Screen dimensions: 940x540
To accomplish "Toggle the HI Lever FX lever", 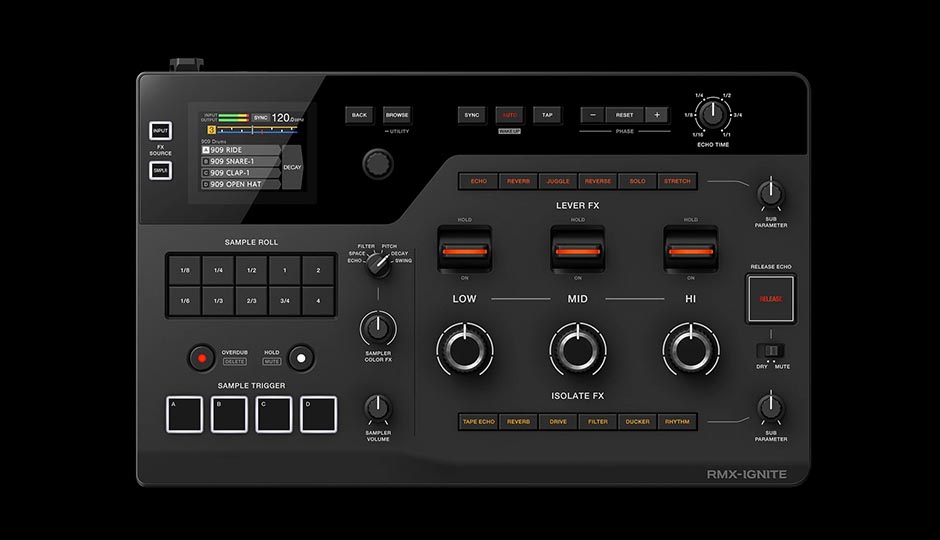I will coord(691,250).
